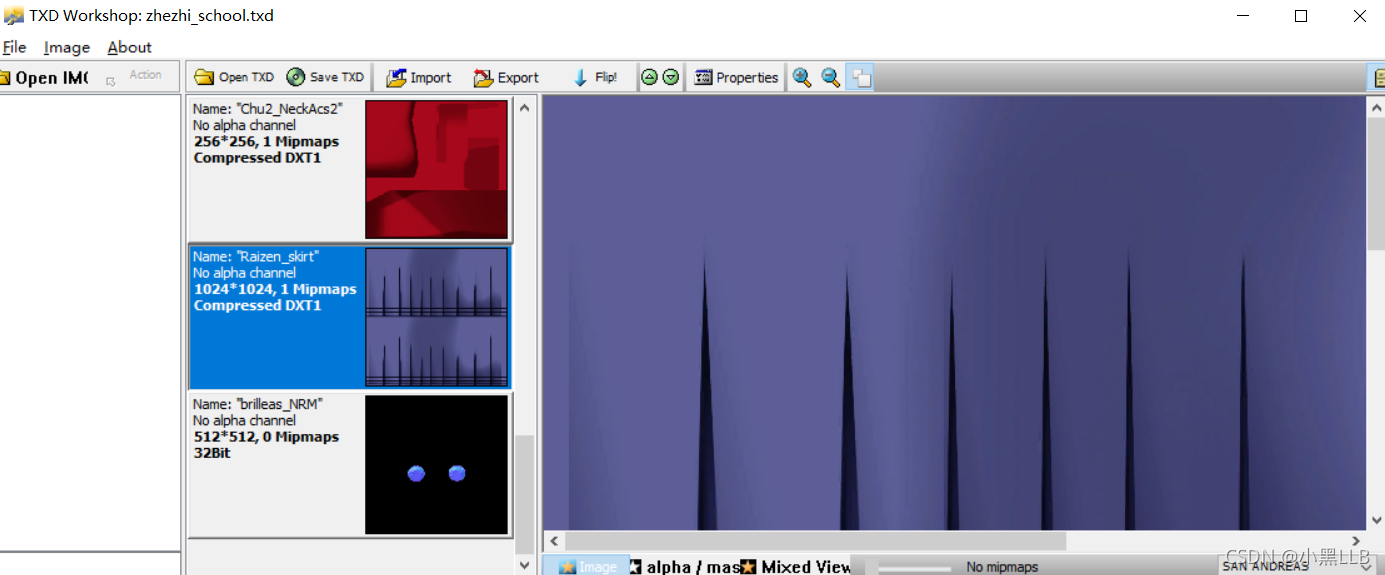Image resolution: width=1385 pixels, height=575 pixels.
Task: Click the preview vertical scrollbar thumb
Action: [x=1375, y=184]
